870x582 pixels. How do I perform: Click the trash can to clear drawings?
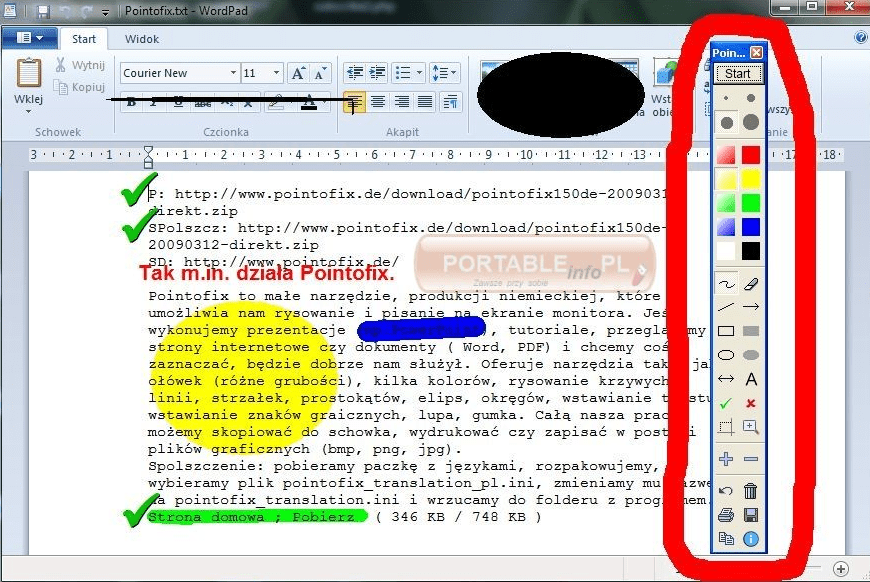click(751, 491)
